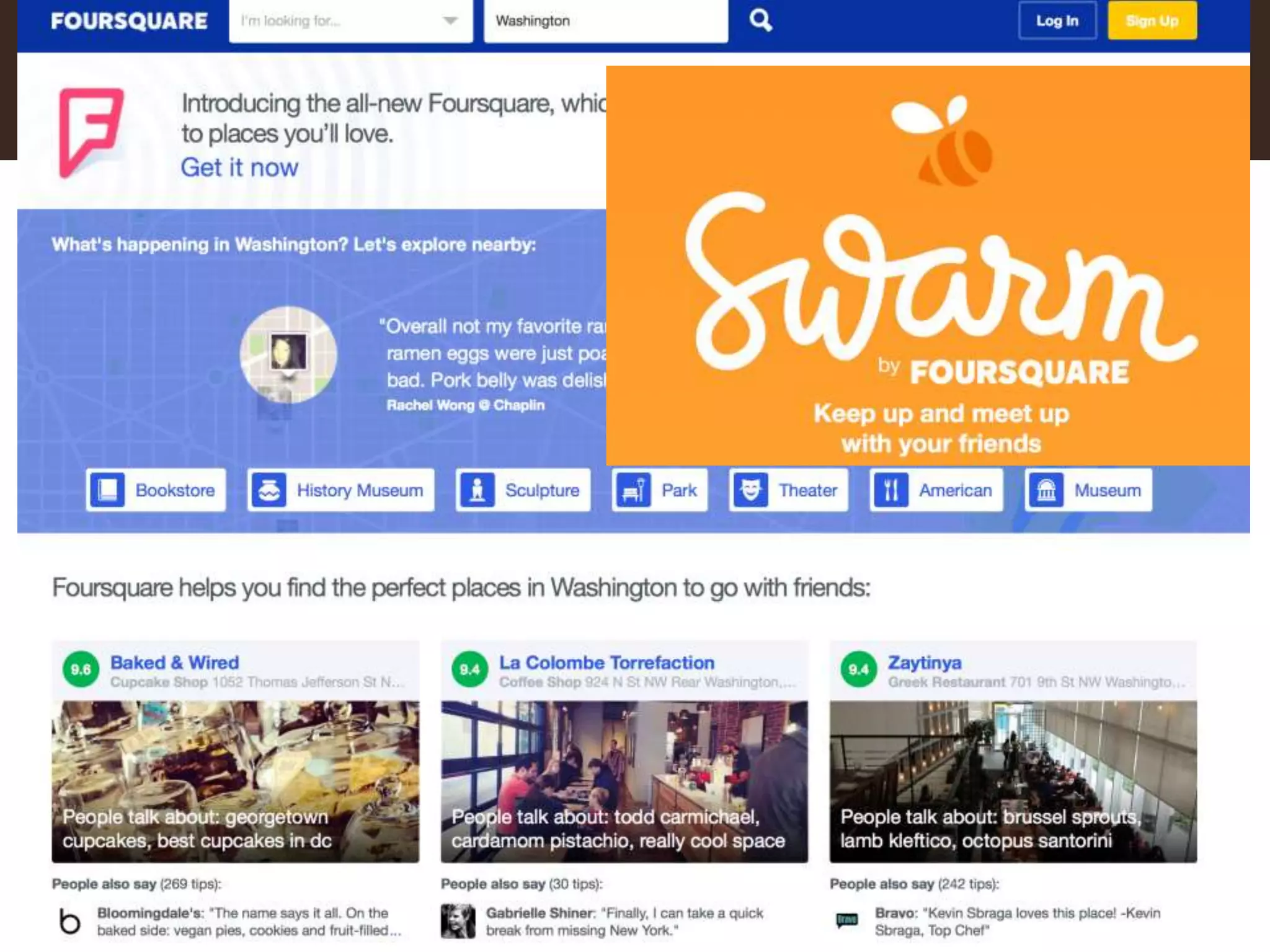Click the pink Foursquare F logo
The width and height of the screenshot is (1270, 952).
pos(91,133)
